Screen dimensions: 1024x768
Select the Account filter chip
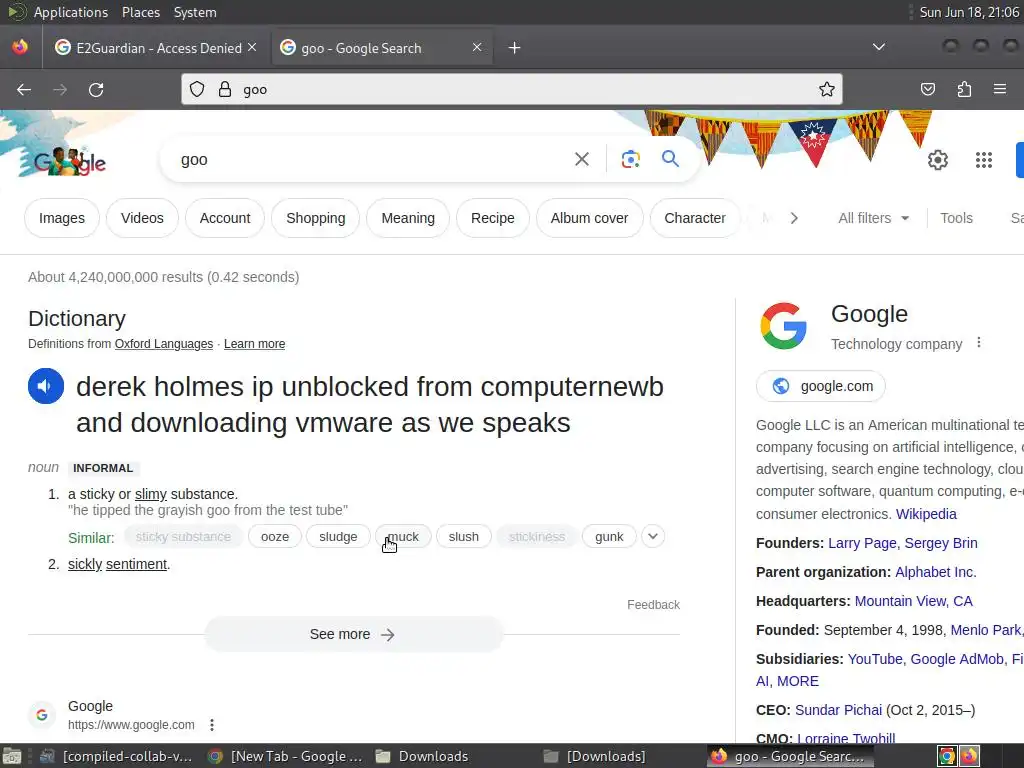click(x=225, y=218)
